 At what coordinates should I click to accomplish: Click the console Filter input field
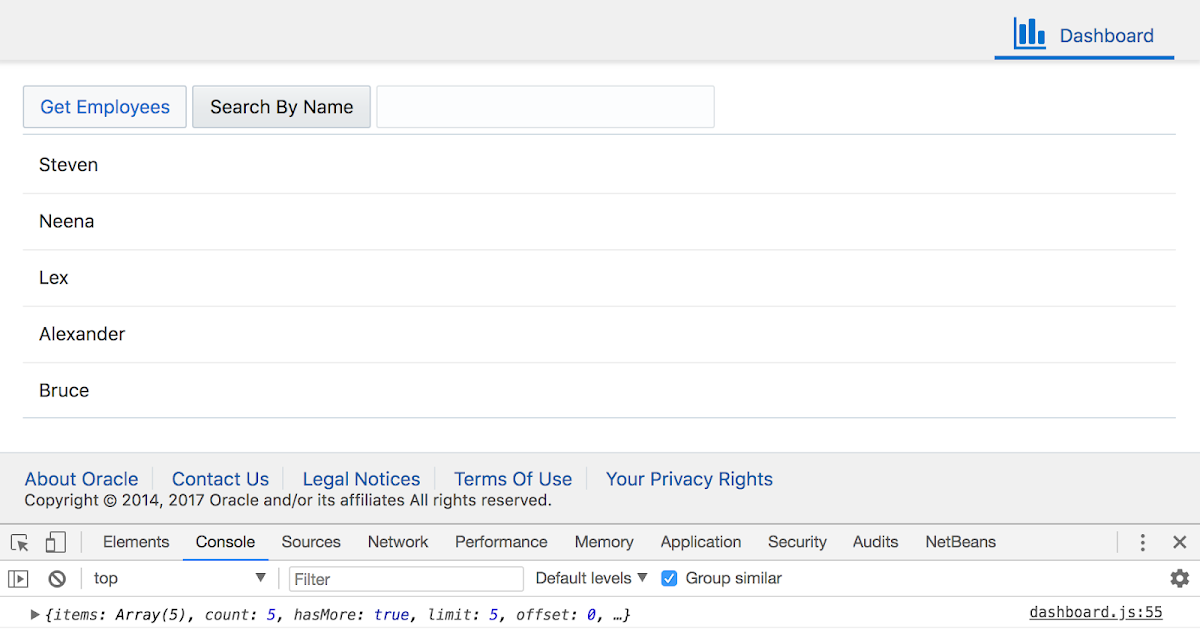click(x=405, y=578)
